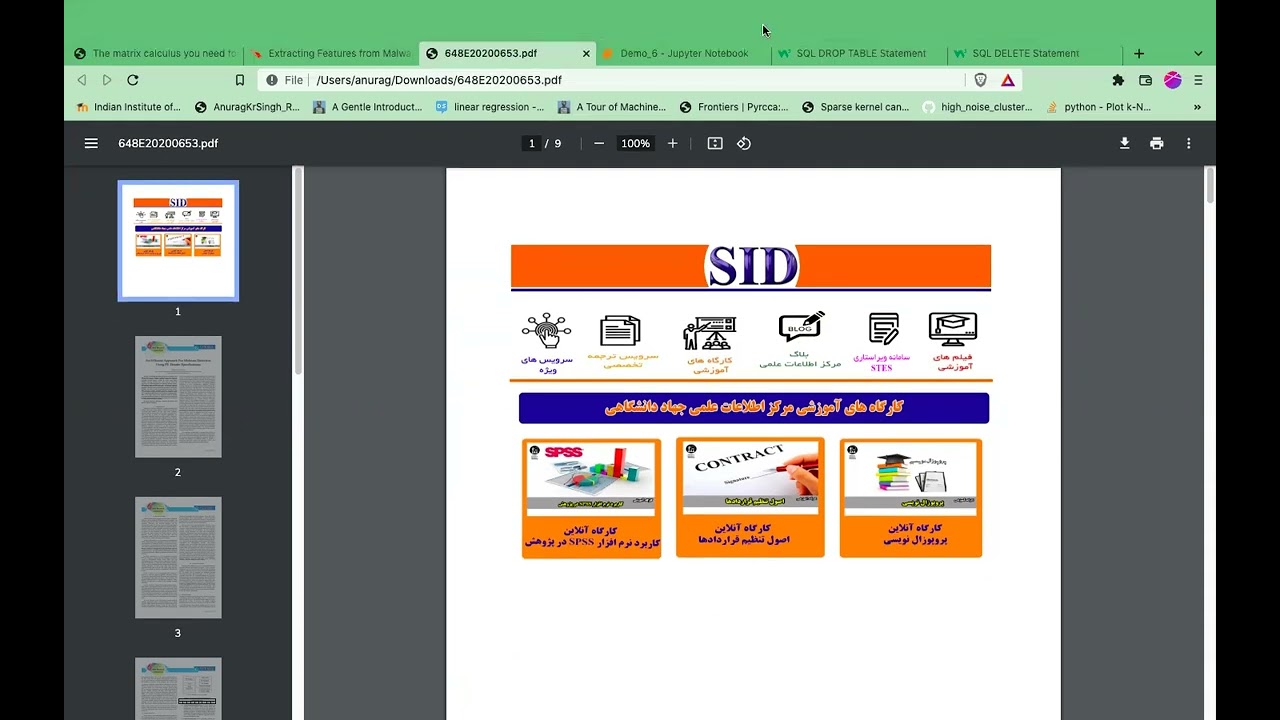Select page 2 thumbnail
This screenshot has width=1280, height=720.
(x=178, y=396)
